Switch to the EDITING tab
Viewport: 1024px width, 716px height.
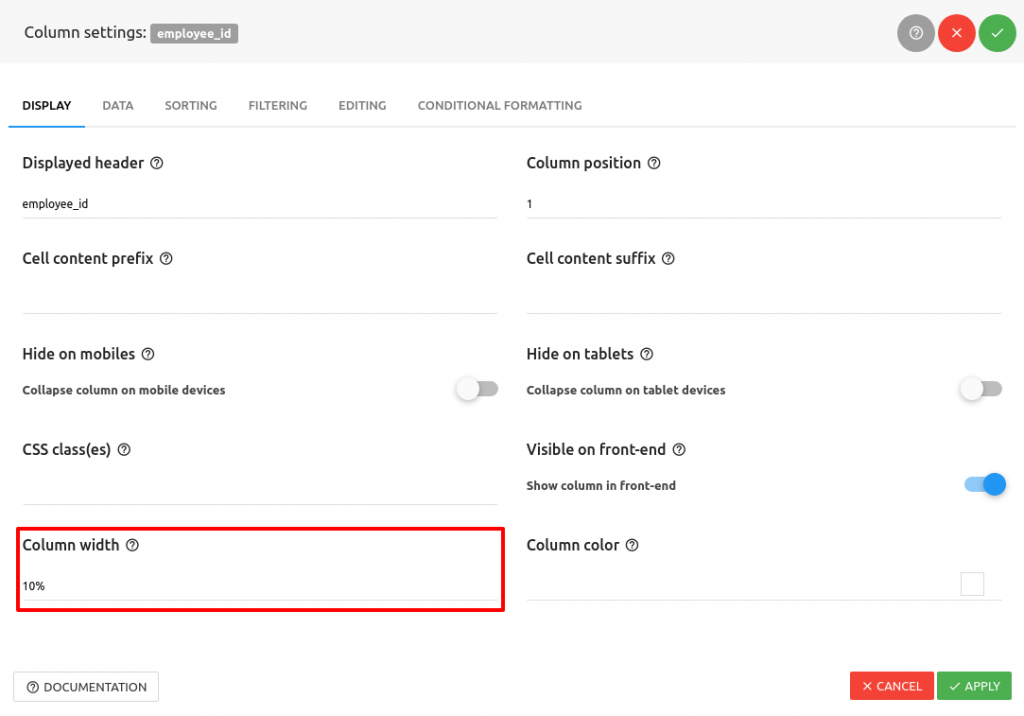(x=362, y=106)
